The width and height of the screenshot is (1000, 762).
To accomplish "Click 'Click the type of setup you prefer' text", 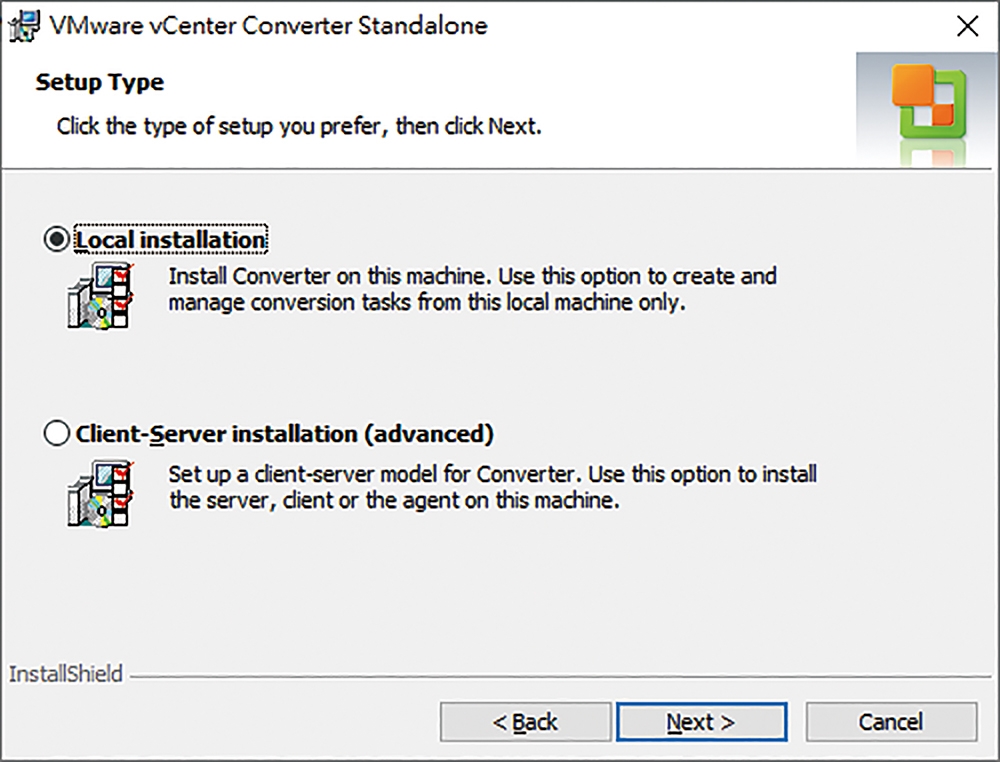I will (x=298, y=126).
